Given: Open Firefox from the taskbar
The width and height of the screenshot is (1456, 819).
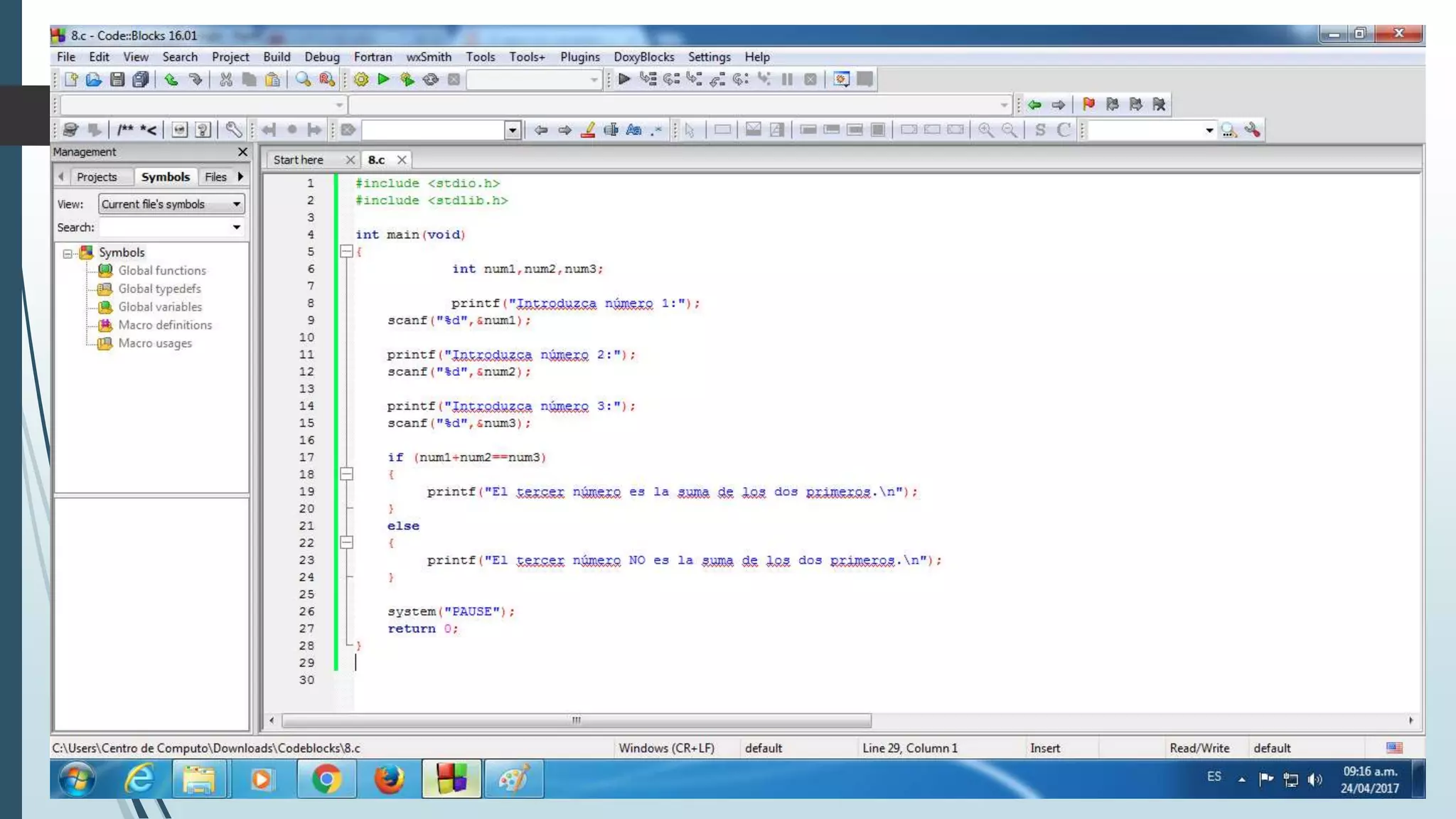Looking at the screenshot, I should point(389,779).
